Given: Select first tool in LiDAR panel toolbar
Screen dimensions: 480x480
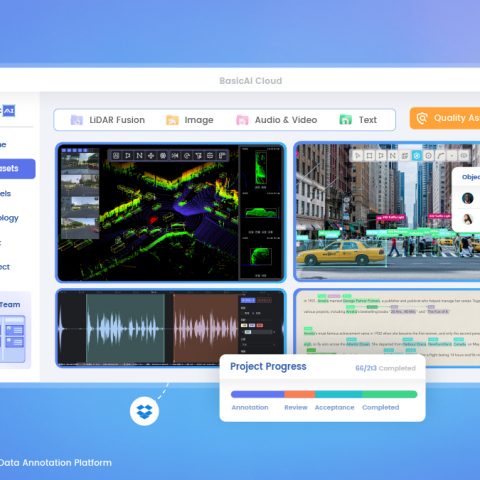Looking at the screenshot, I should click(116, 156).
